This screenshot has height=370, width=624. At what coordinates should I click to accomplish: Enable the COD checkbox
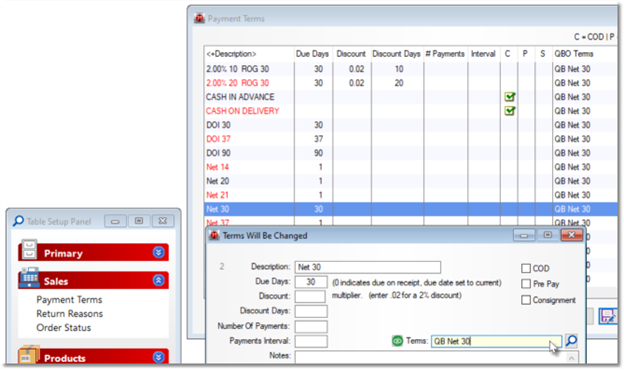(526, 269)
